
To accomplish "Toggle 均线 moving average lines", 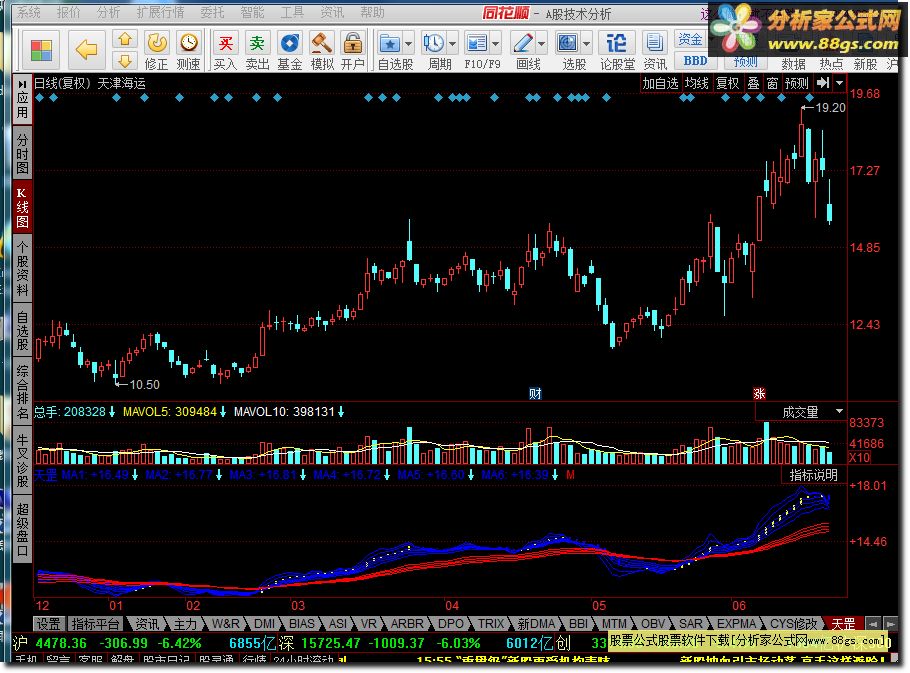I will click(x=696, y=84).
